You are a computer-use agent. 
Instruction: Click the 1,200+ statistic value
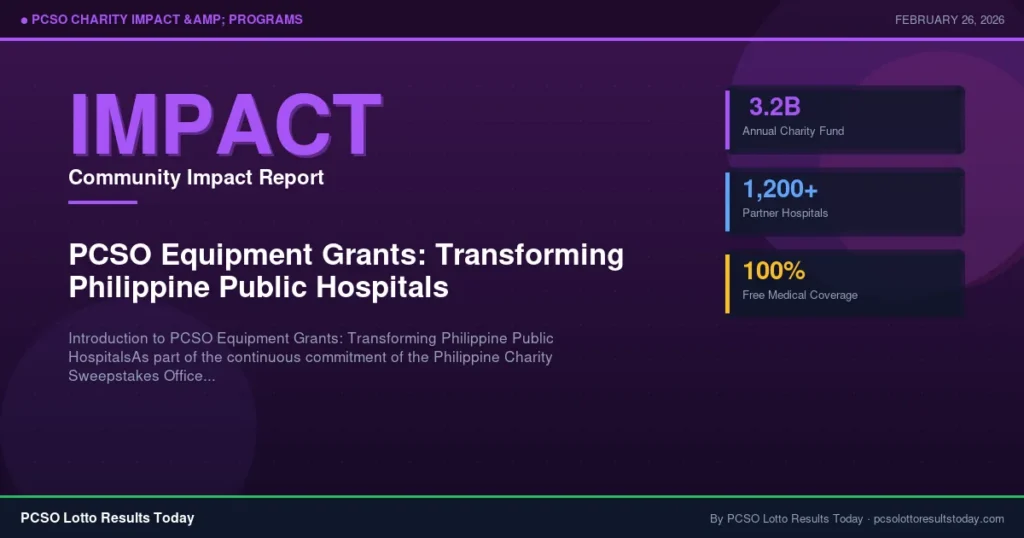(780, 188)
